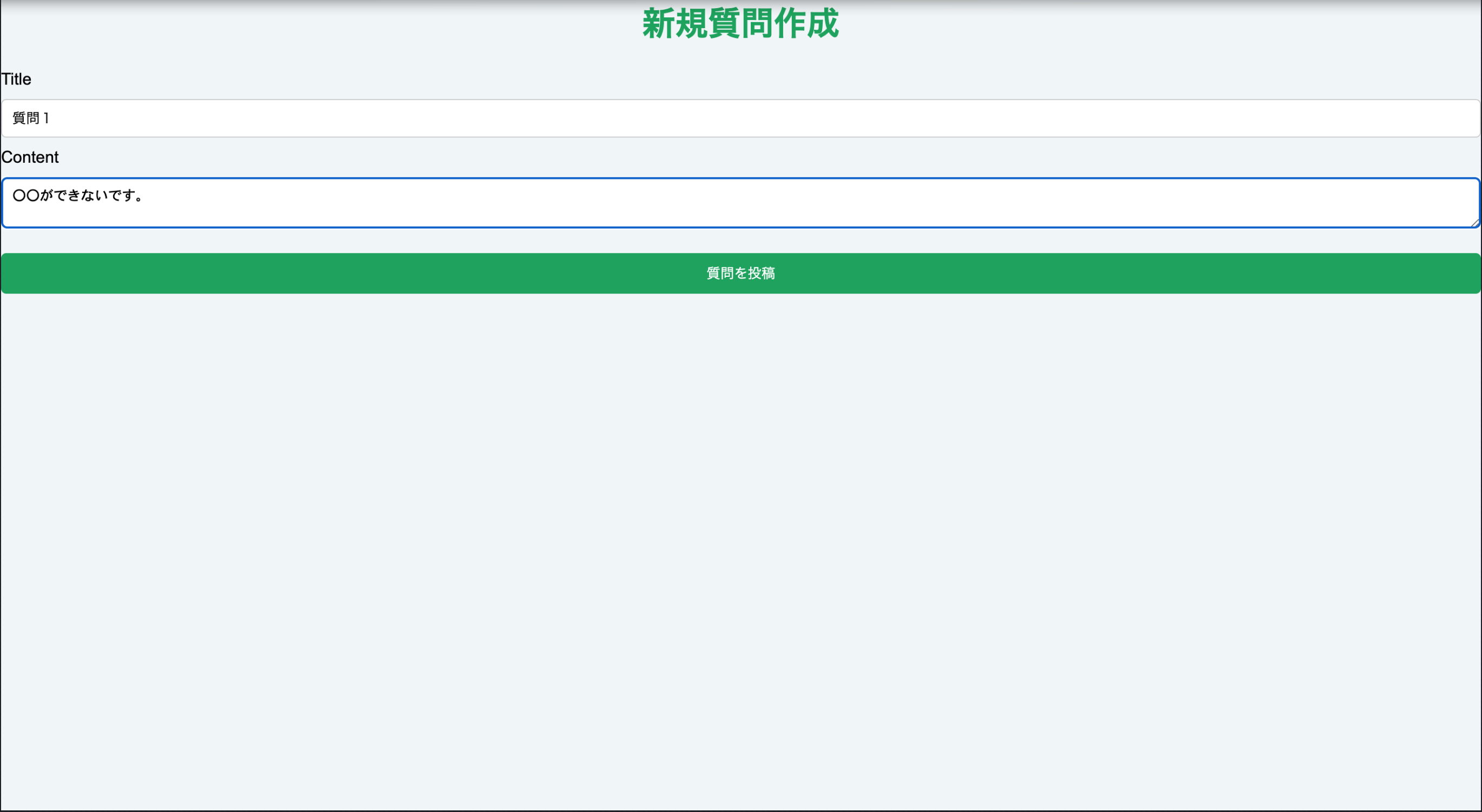
Task: Click the 投稿 word on the green button
Action: tap(761, 273)
